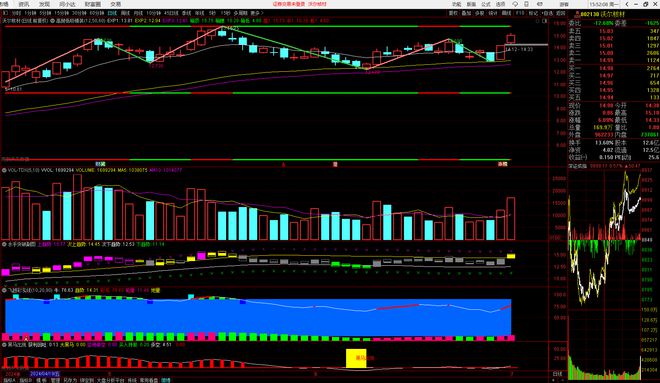
Task: Click the 叠加 toolbar button
Action: click(x=466, y=13)
